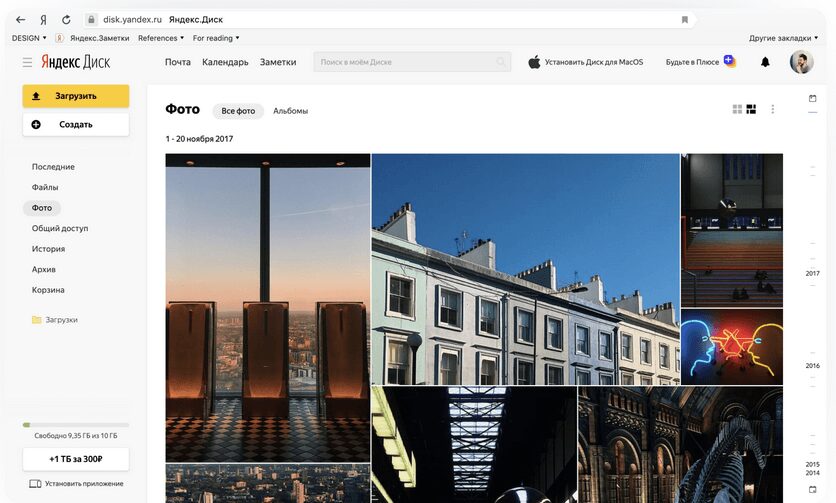This screenshot has height=503, width=836.
Task: Click the yellow Загрузить button
Action: [76, 96]
